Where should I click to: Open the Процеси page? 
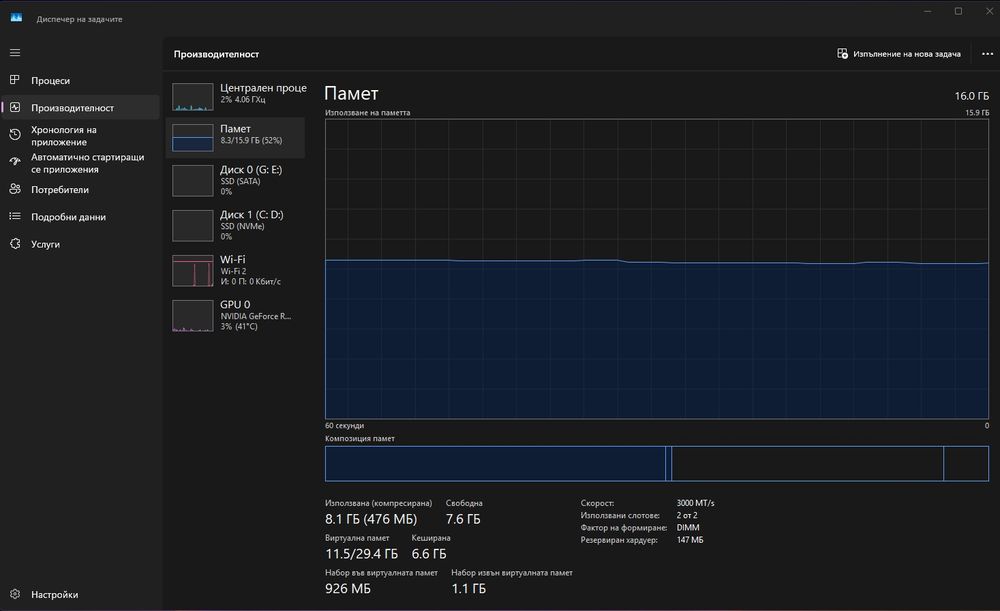tap(80, 80)
